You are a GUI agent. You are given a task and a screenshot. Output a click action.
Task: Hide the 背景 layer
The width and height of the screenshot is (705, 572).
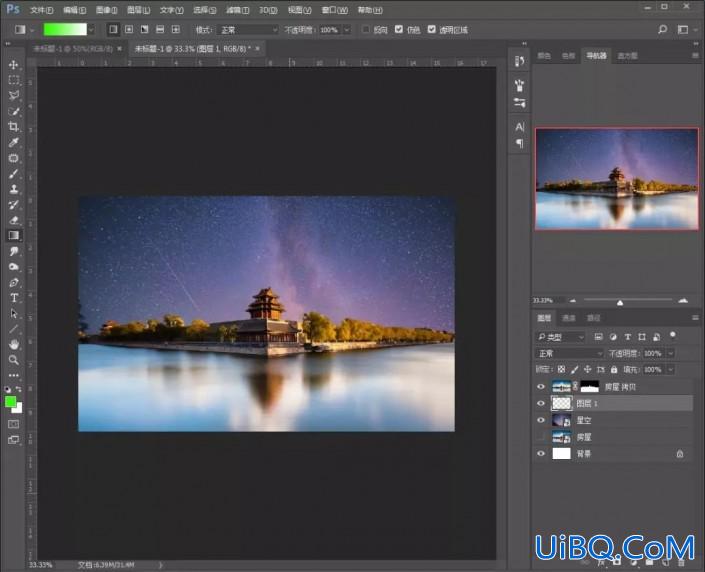541,454
